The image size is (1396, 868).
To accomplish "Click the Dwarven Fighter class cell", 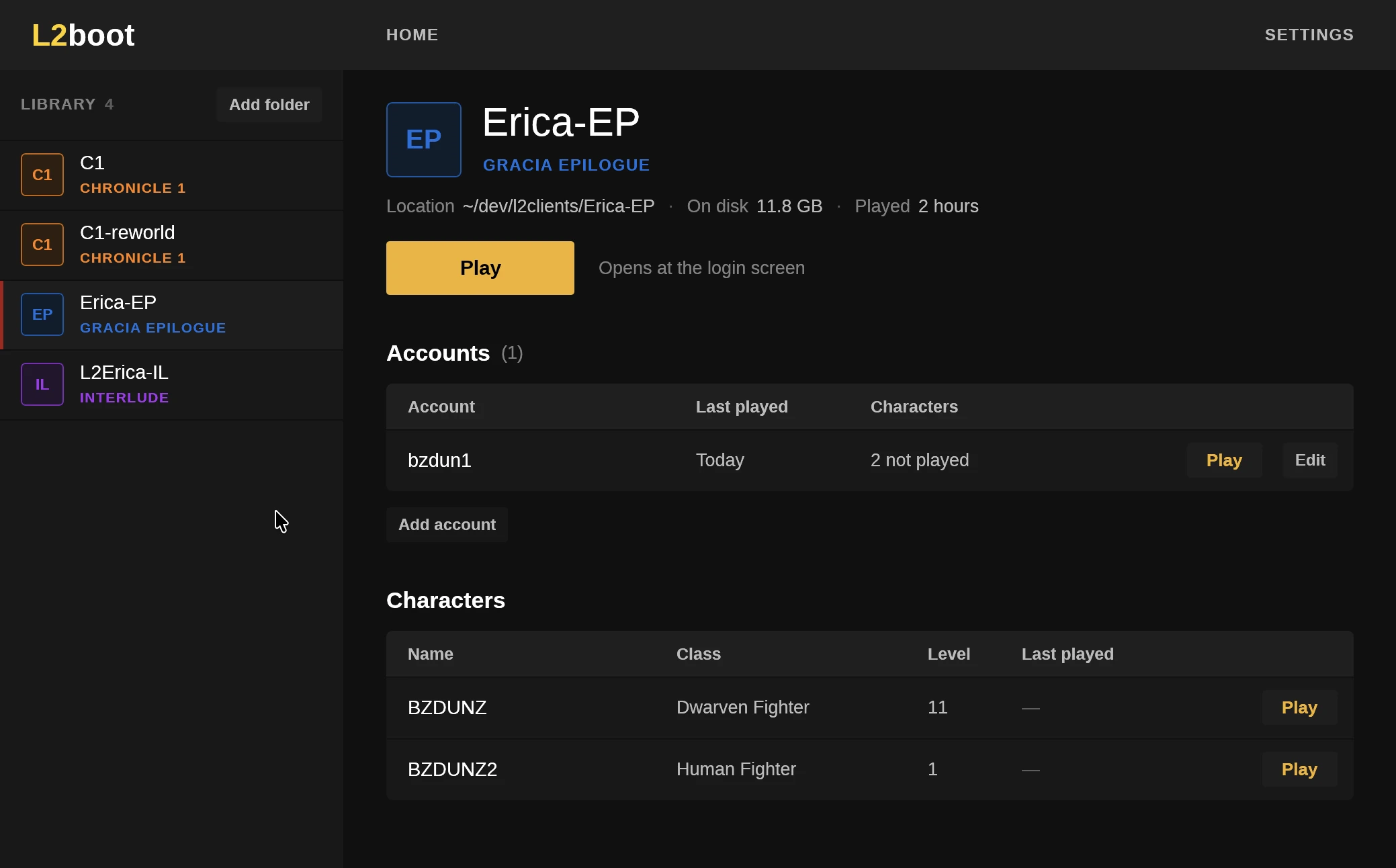I will click(743, 707).
